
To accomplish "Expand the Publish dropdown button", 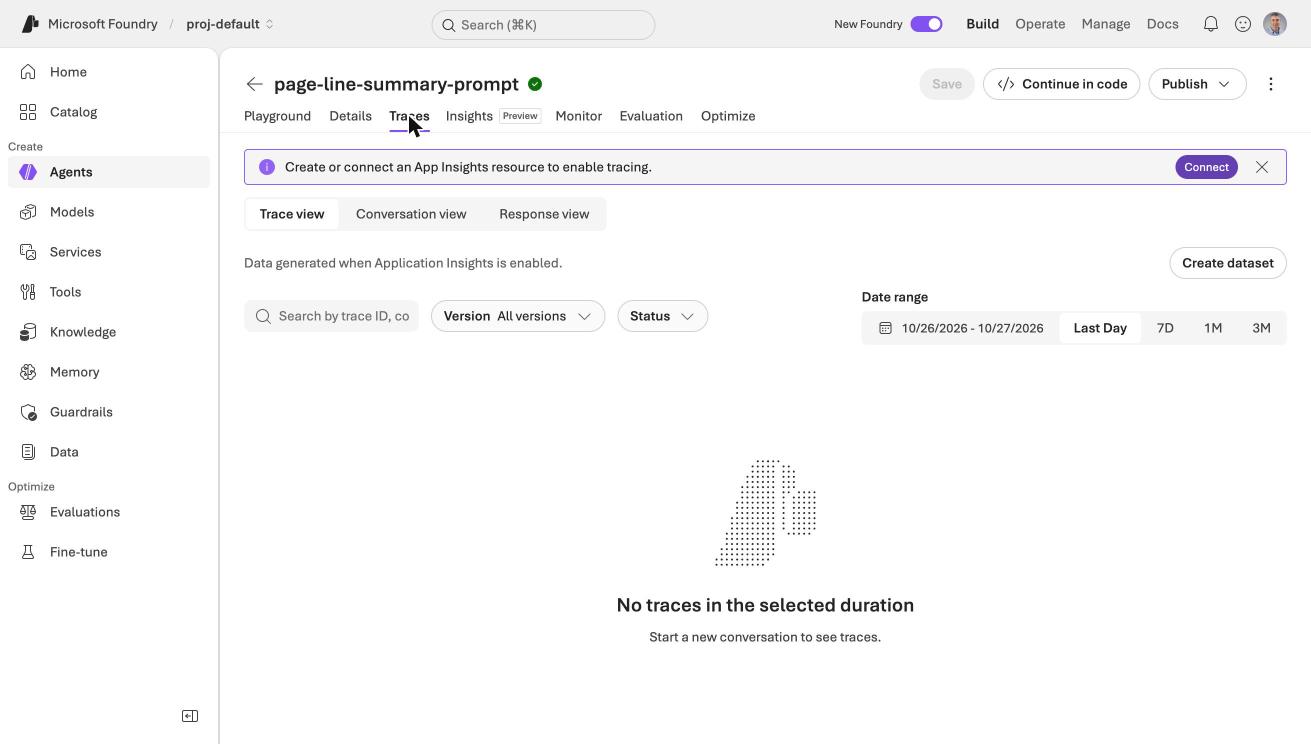I will coord(1197,84).
